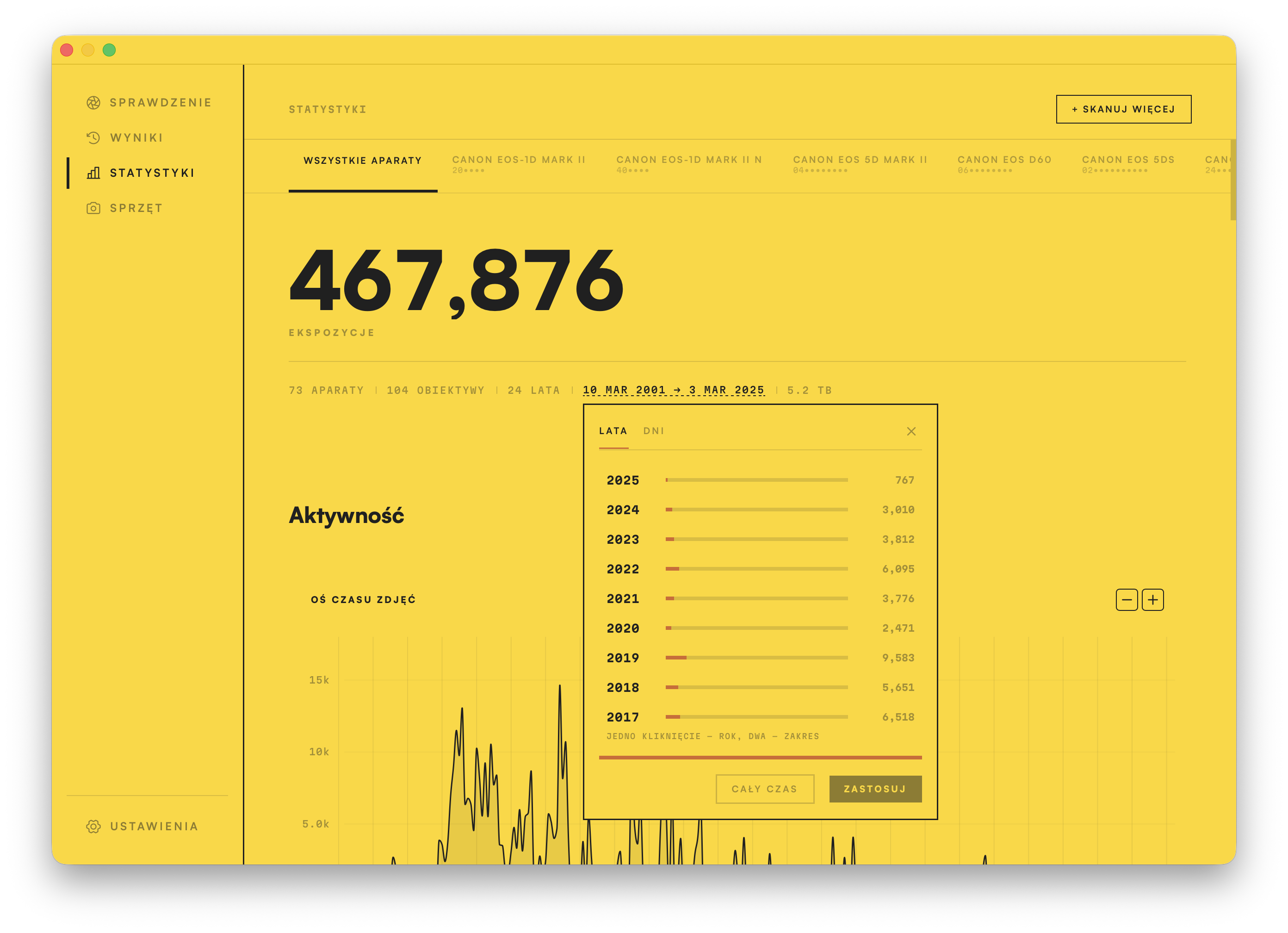Select year 2023 row

[x=760, y=539]
